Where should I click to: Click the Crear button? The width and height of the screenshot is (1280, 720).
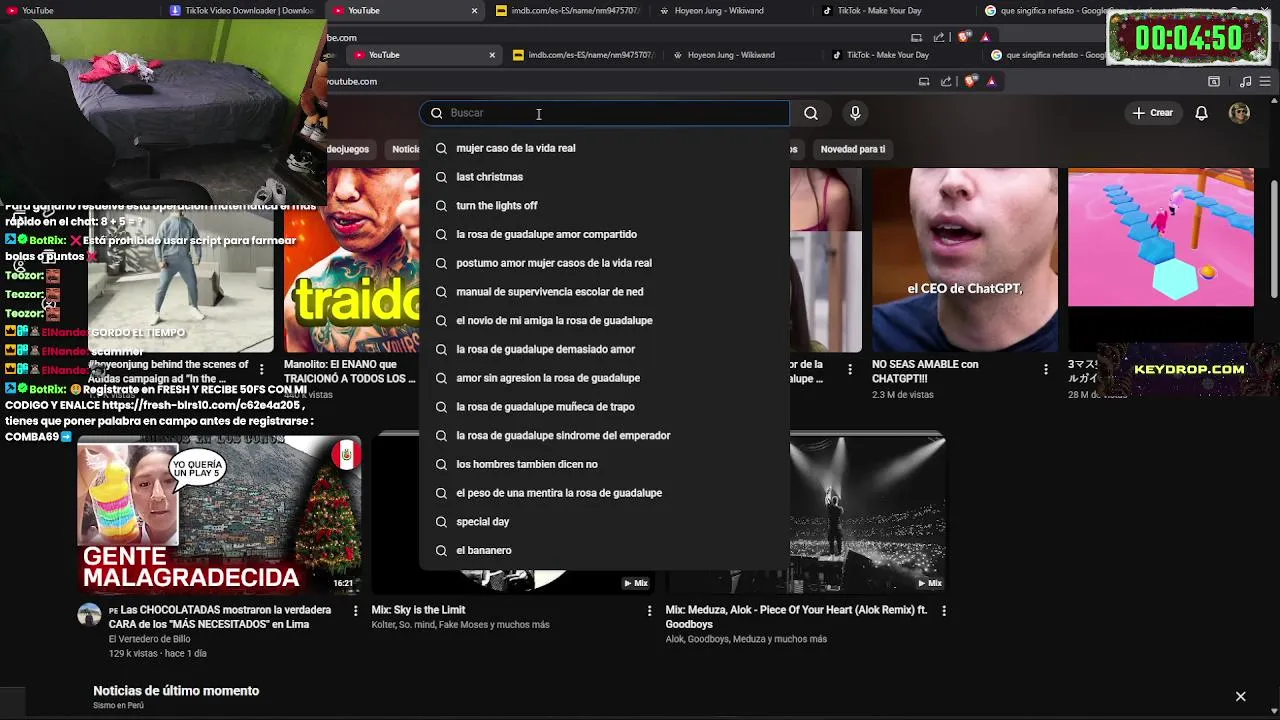(x=1152, y=113)
